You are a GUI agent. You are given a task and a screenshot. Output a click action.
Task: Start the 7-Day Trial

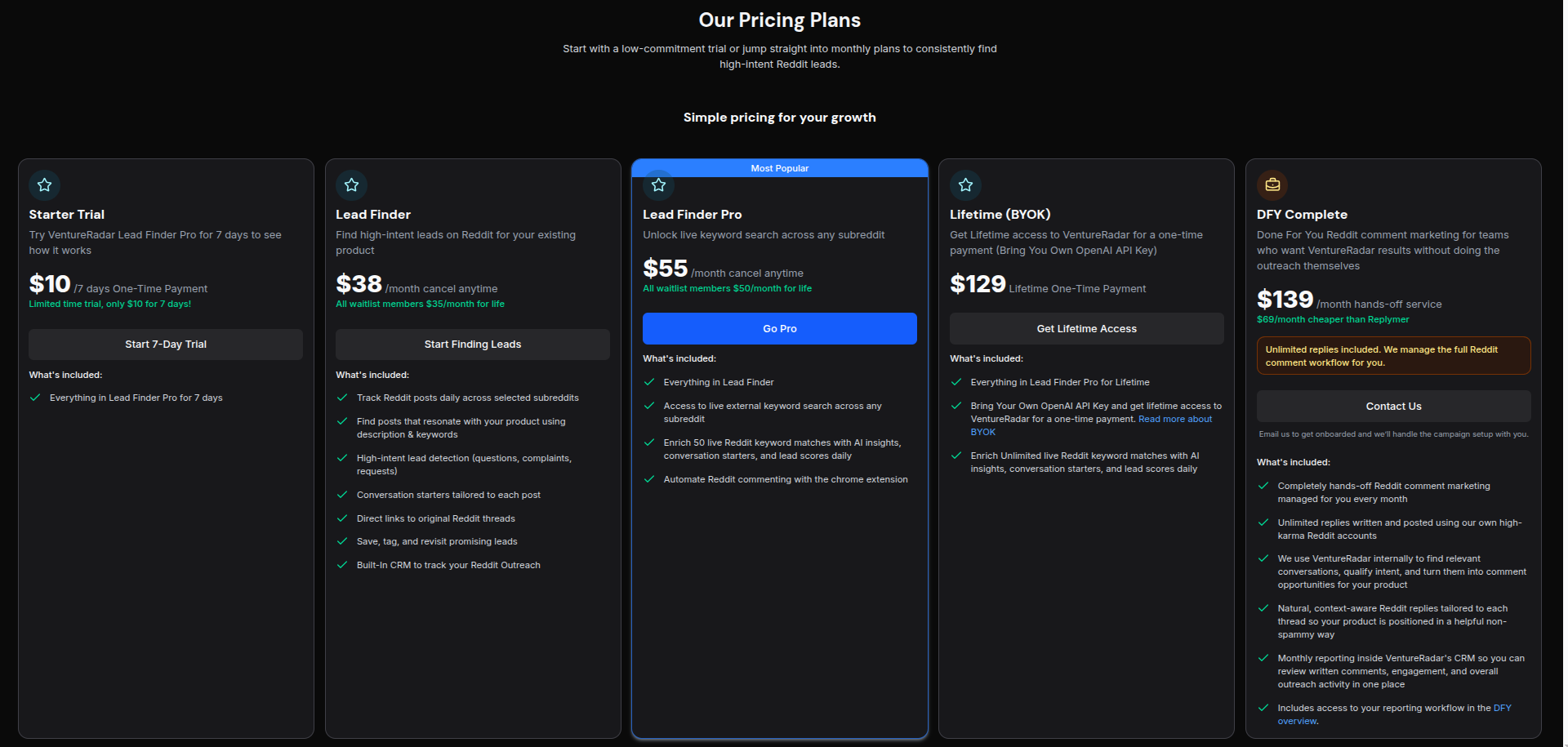click(x=166, y=345)
